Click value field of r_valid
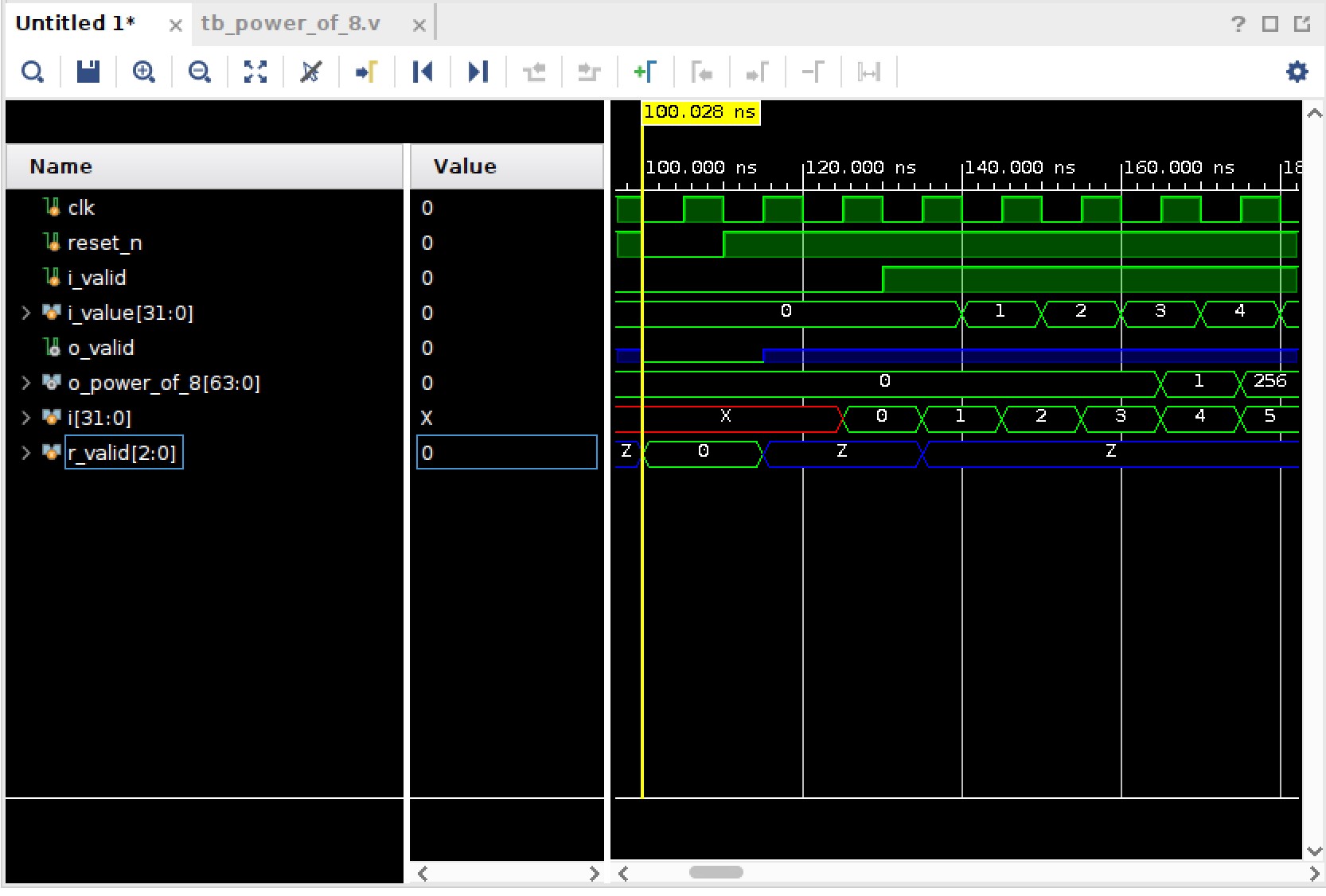Image resolution: width=1326 pixels, height=896 pixels. tap(506, 453)
